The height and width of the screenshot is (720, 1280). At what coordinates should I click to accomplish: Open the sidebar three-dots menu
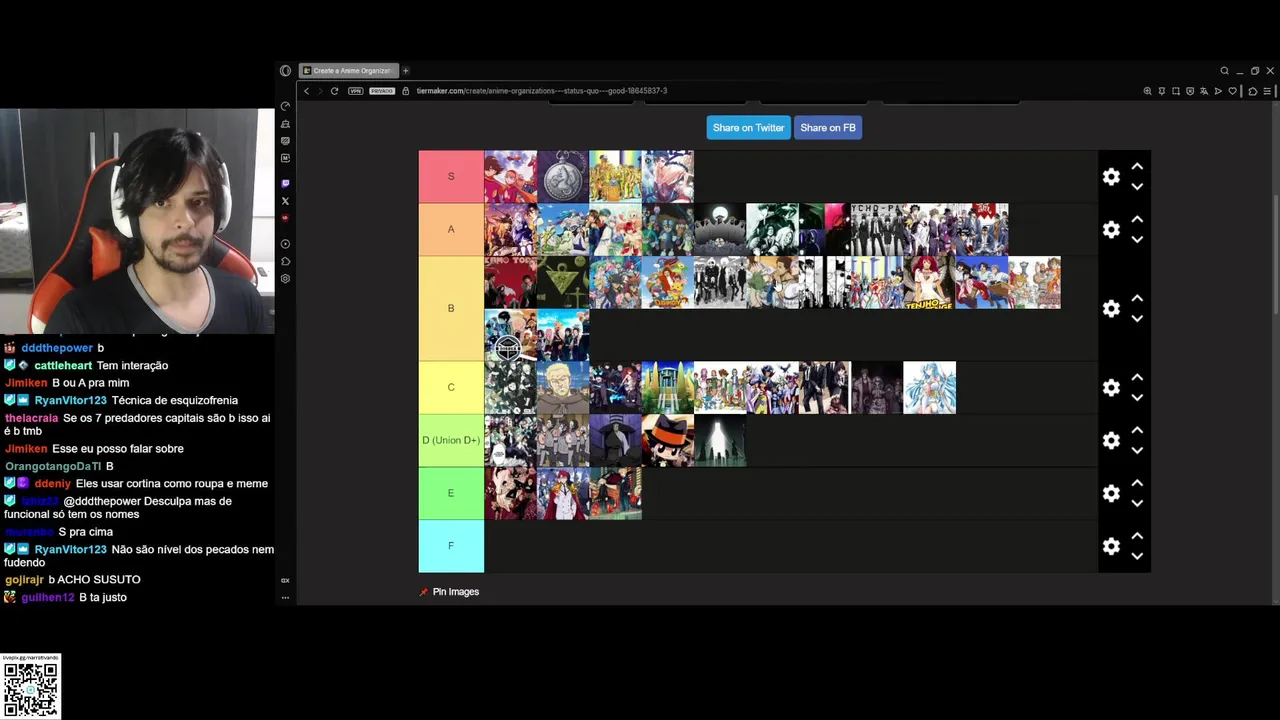tap(285, 598)
